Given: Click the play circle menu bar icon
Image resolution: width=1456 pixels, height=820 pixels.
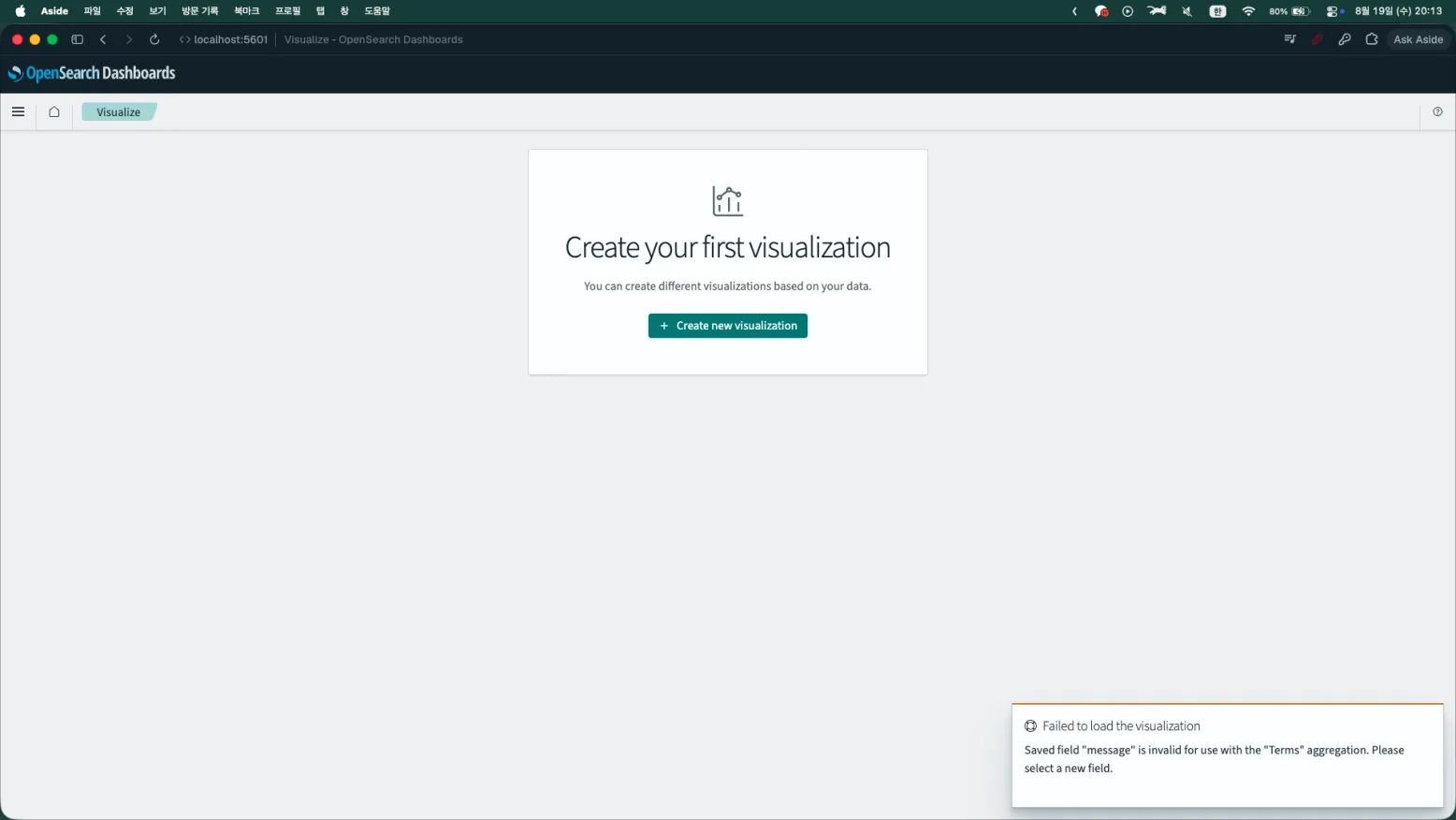Looking at the screenshot, I should pos(1128,11).
